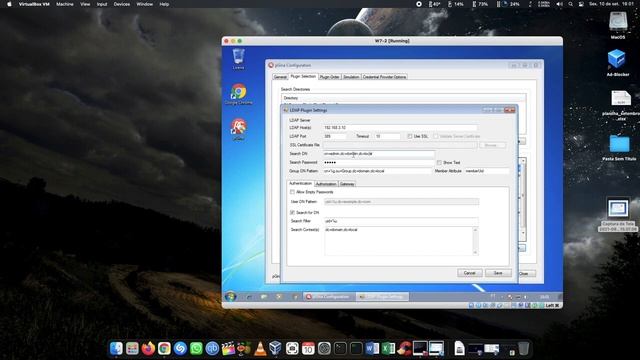The image size is (640, 360).
Task: Click the volume icon in menu bar
Action: click(560, 4)
